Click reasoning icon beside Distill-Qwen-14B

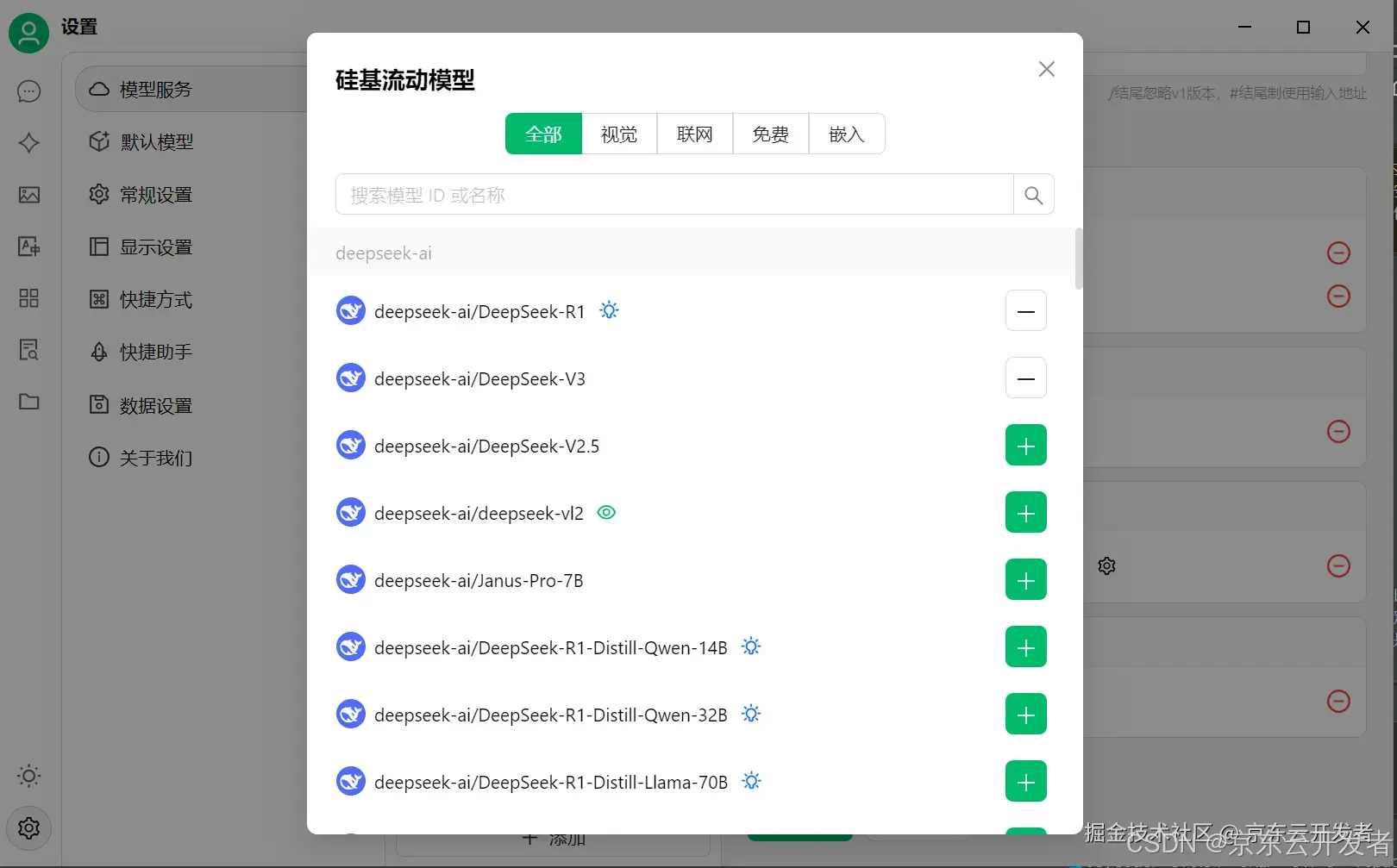pyautogui.click(x=752, y=646)
